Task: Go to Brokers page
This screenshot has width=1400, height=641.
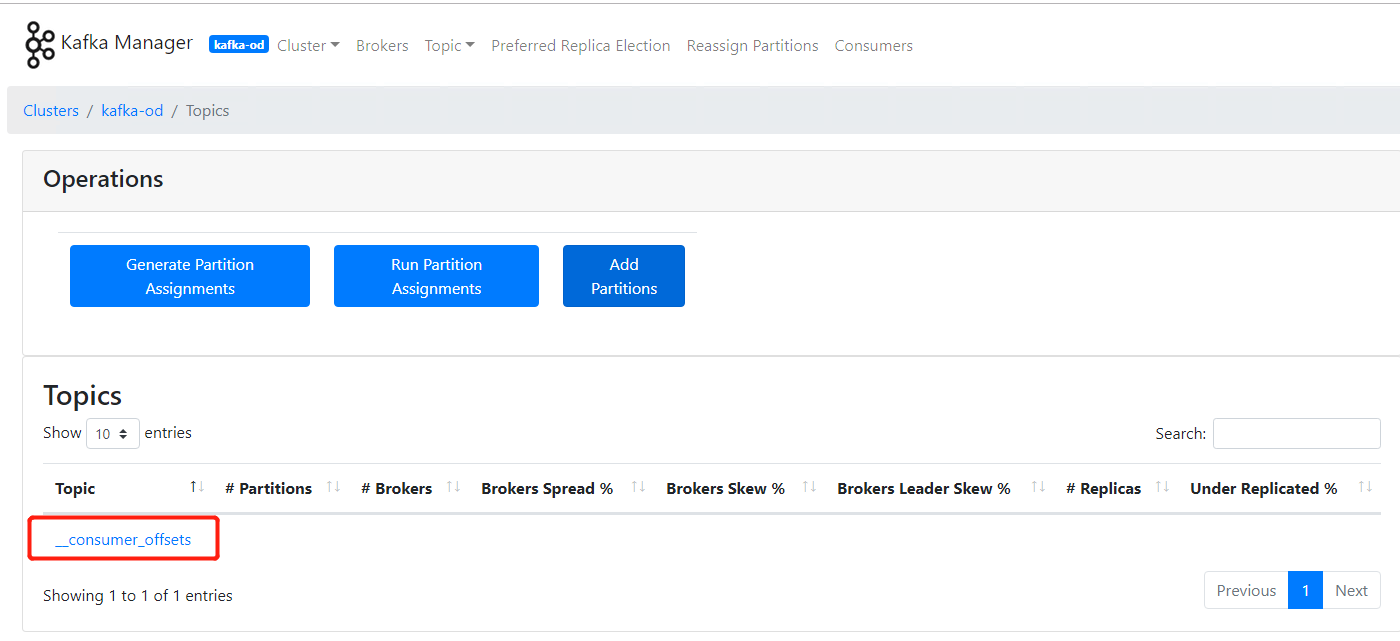Action: pos(382,46)
